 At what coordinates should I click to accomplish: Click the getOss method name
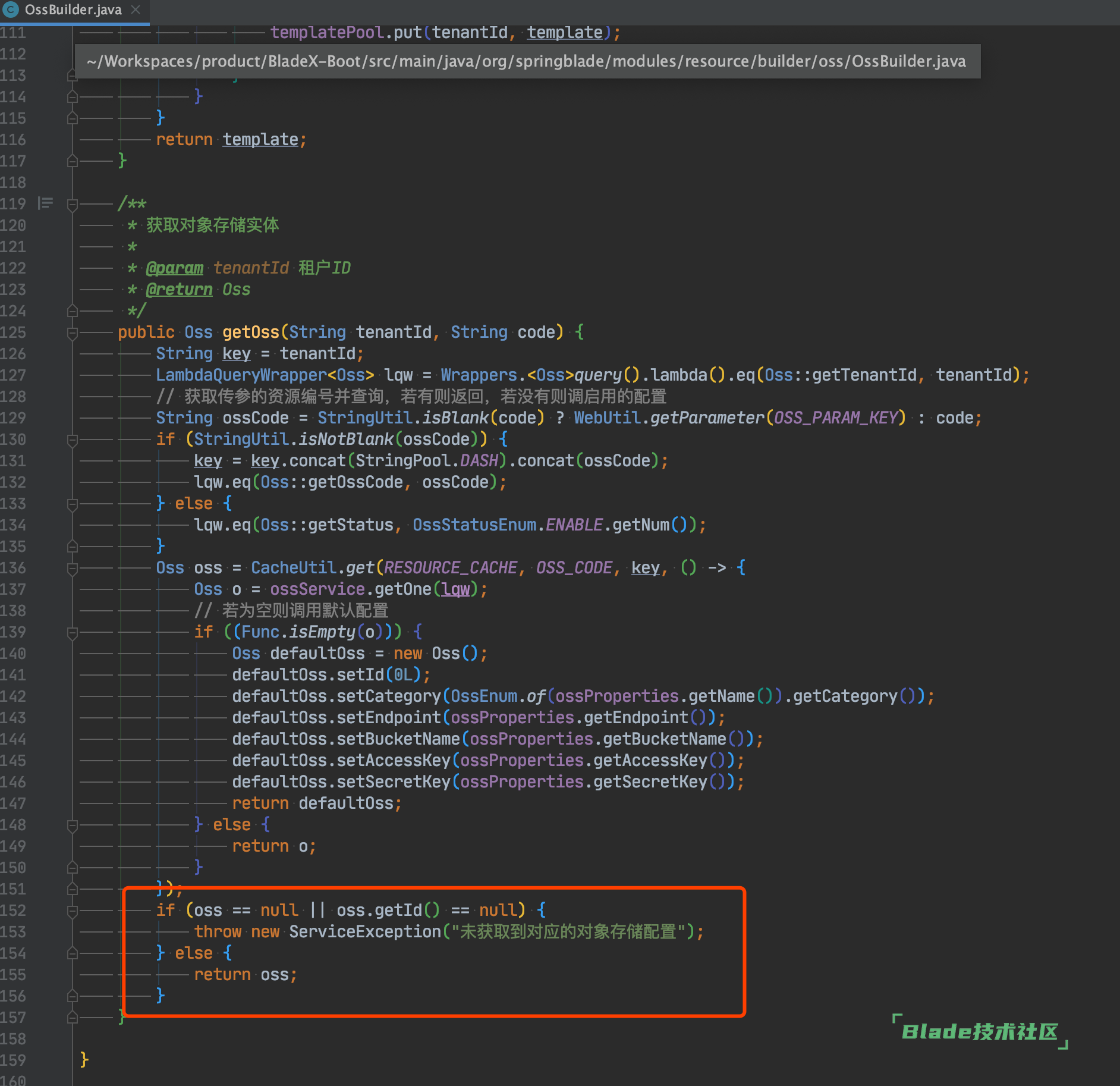click(251, 332)
